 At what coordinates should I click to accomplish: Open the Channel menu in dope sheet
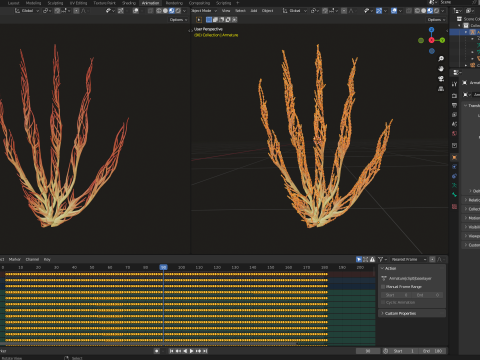pyautogui.click(x=32, y=259)
